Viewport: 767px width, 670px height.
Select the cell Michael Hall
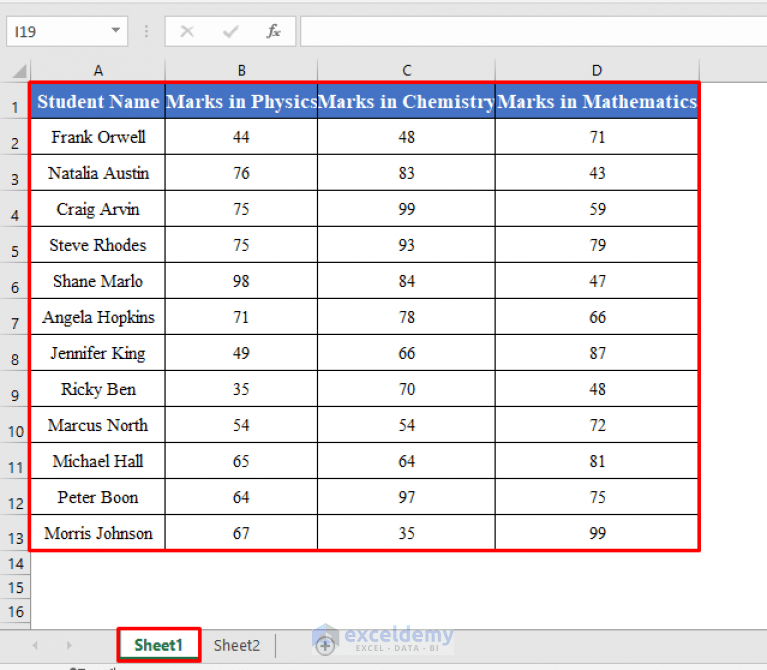click(98, 461)
